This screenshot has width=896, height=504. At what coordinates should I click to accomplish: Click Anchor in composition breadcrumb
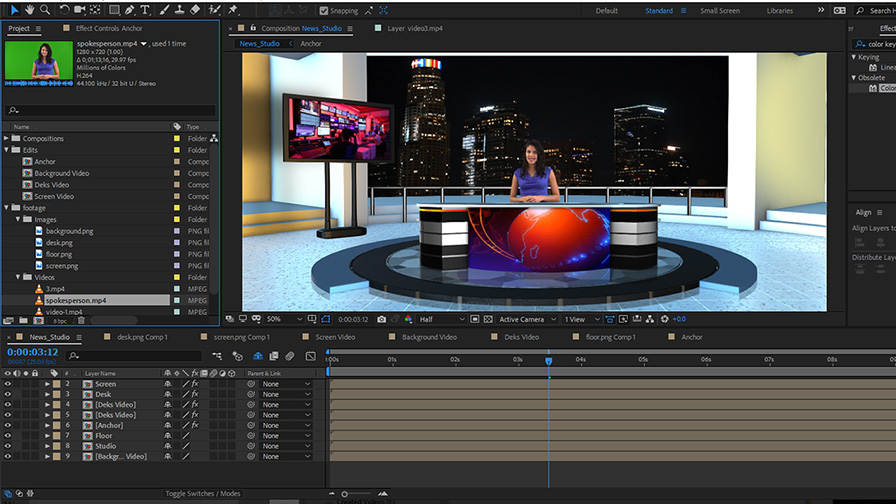pyautogui.click(x=311, y=43)
